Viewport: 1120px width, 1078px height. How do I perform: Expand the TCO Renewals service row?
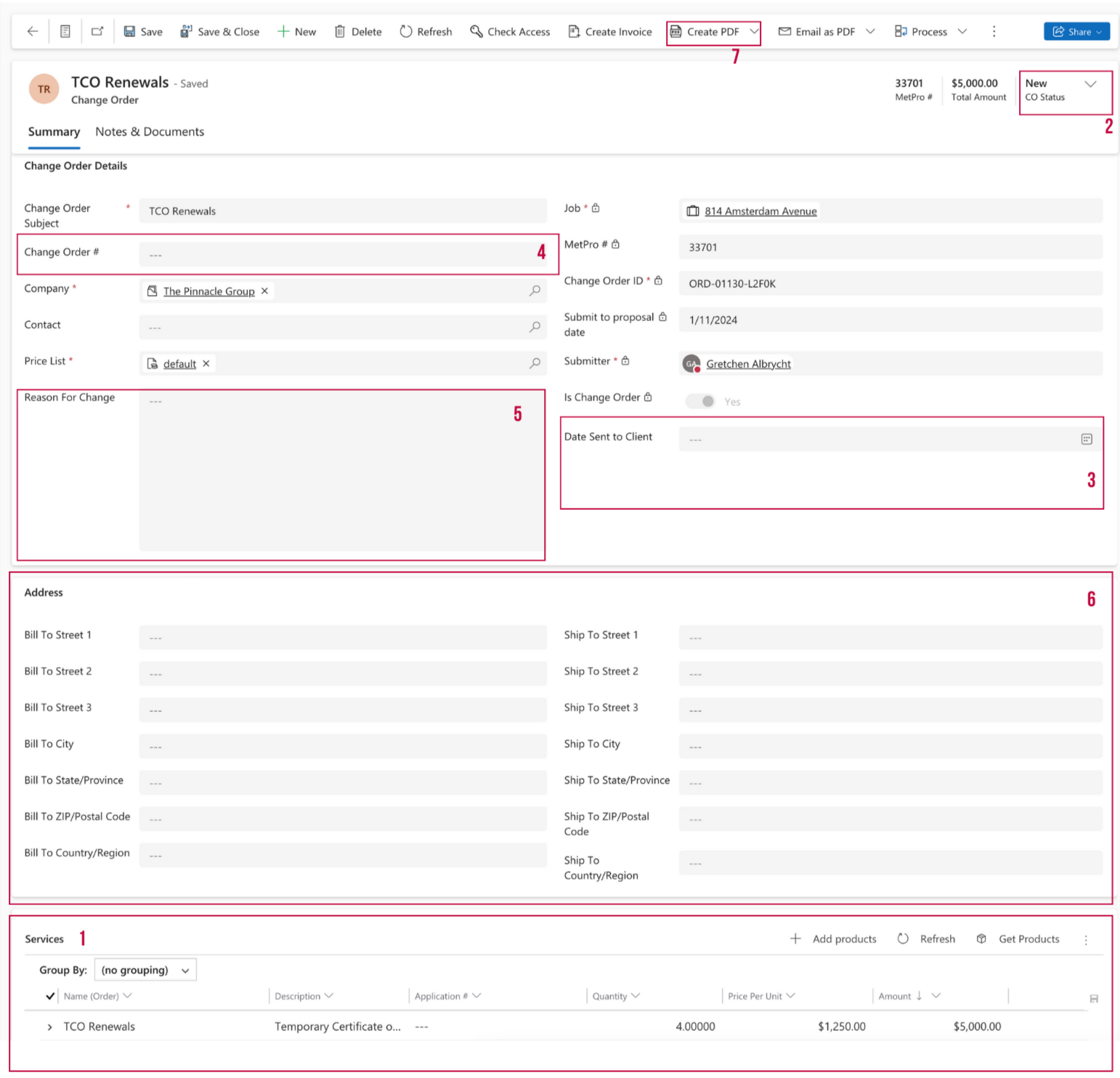pyautogui.click(x=49, y=1026)
